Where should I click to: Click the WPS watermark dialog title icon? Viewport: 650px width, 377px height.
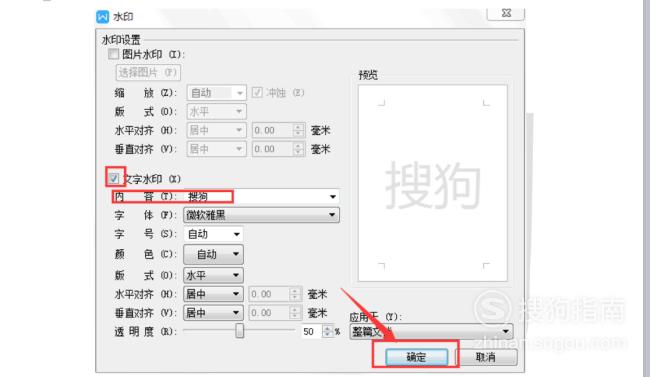pos(102,17)
